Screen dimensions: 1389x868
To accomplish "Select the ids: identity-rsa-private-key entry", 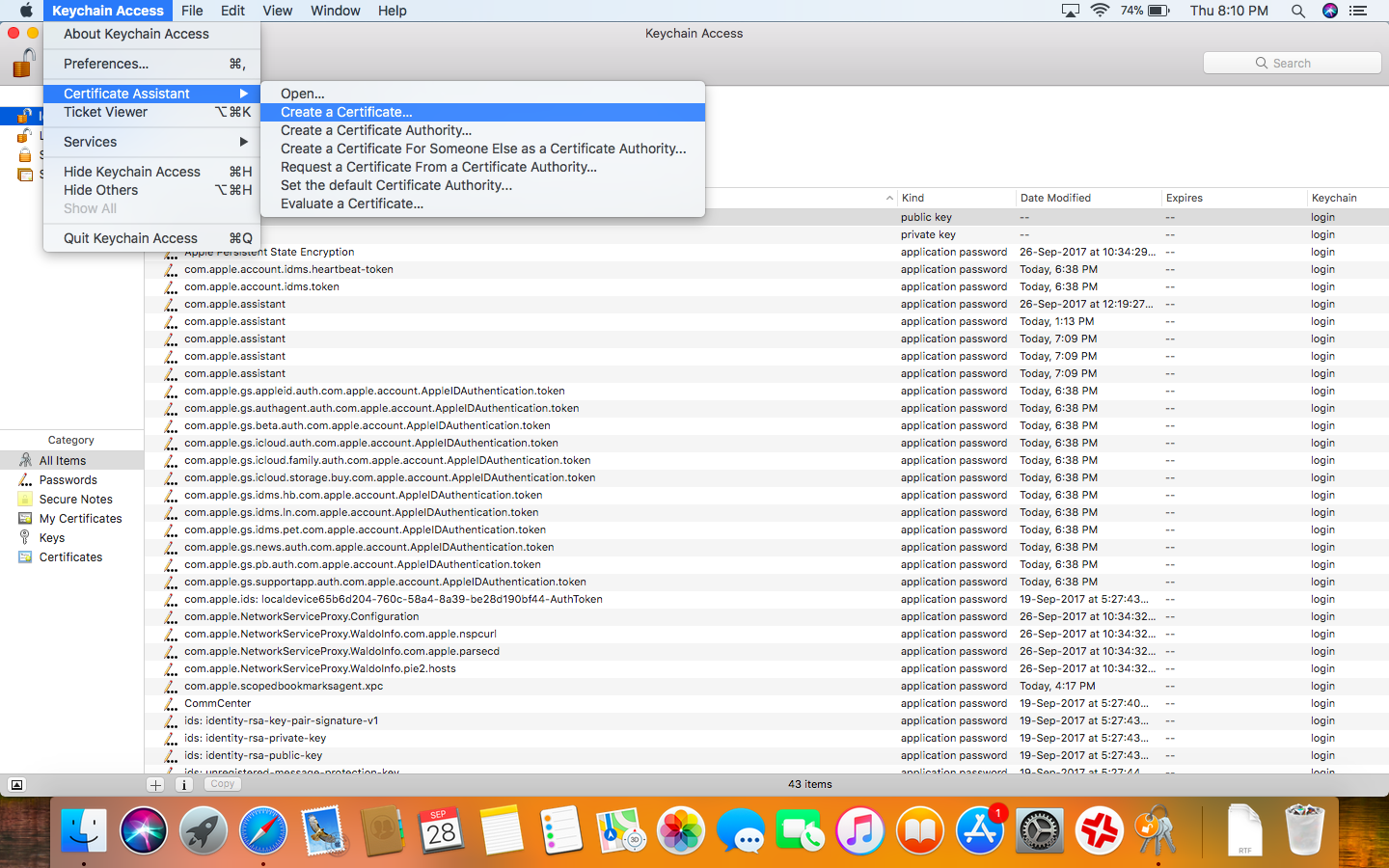I will [x=767, y=739].
